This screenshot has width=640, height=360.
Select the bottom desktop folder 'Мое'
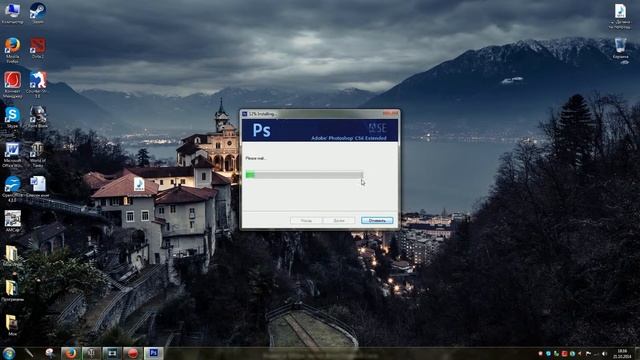coord(12,325)
